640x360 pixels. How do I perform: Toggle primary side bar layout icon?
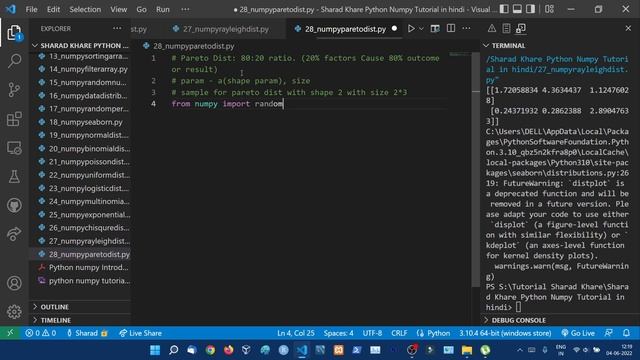click(504, 9)
